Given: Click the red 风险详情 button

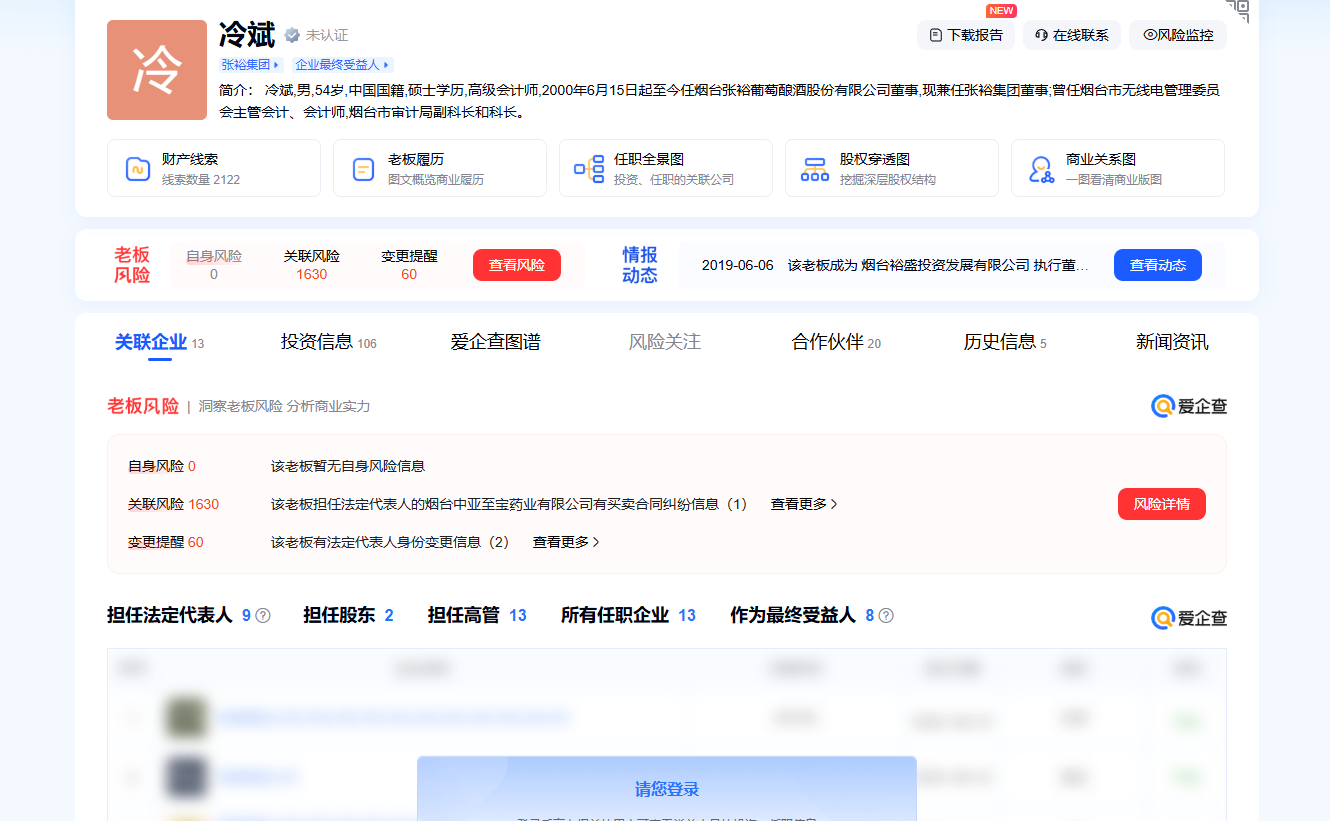Looking at the screenshot, I should pos(1162,504).
